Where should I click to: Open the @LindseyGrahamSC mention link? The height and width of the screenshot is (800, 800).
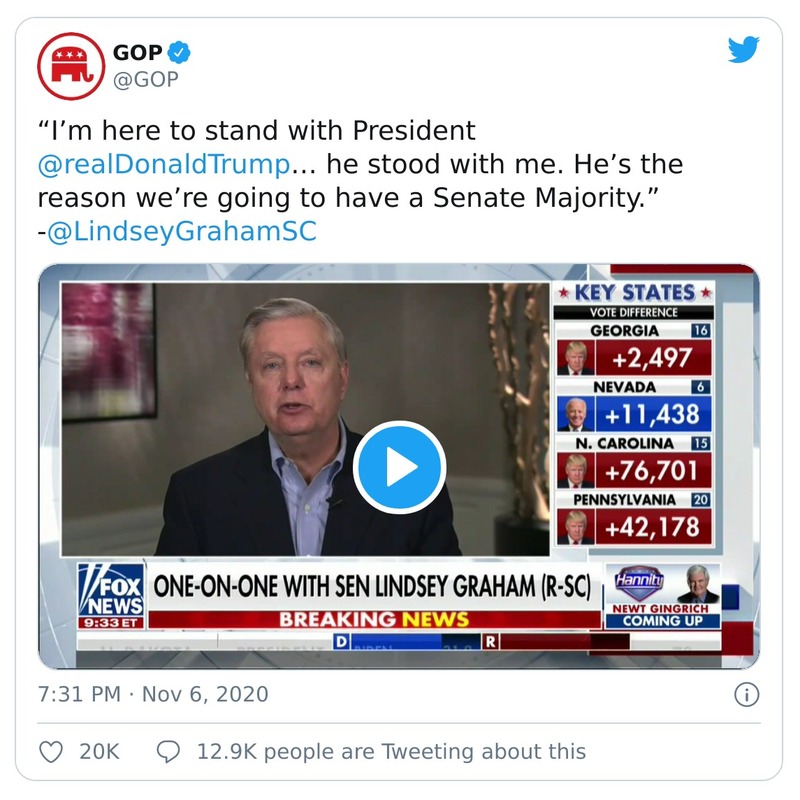(x=182, y=231)
